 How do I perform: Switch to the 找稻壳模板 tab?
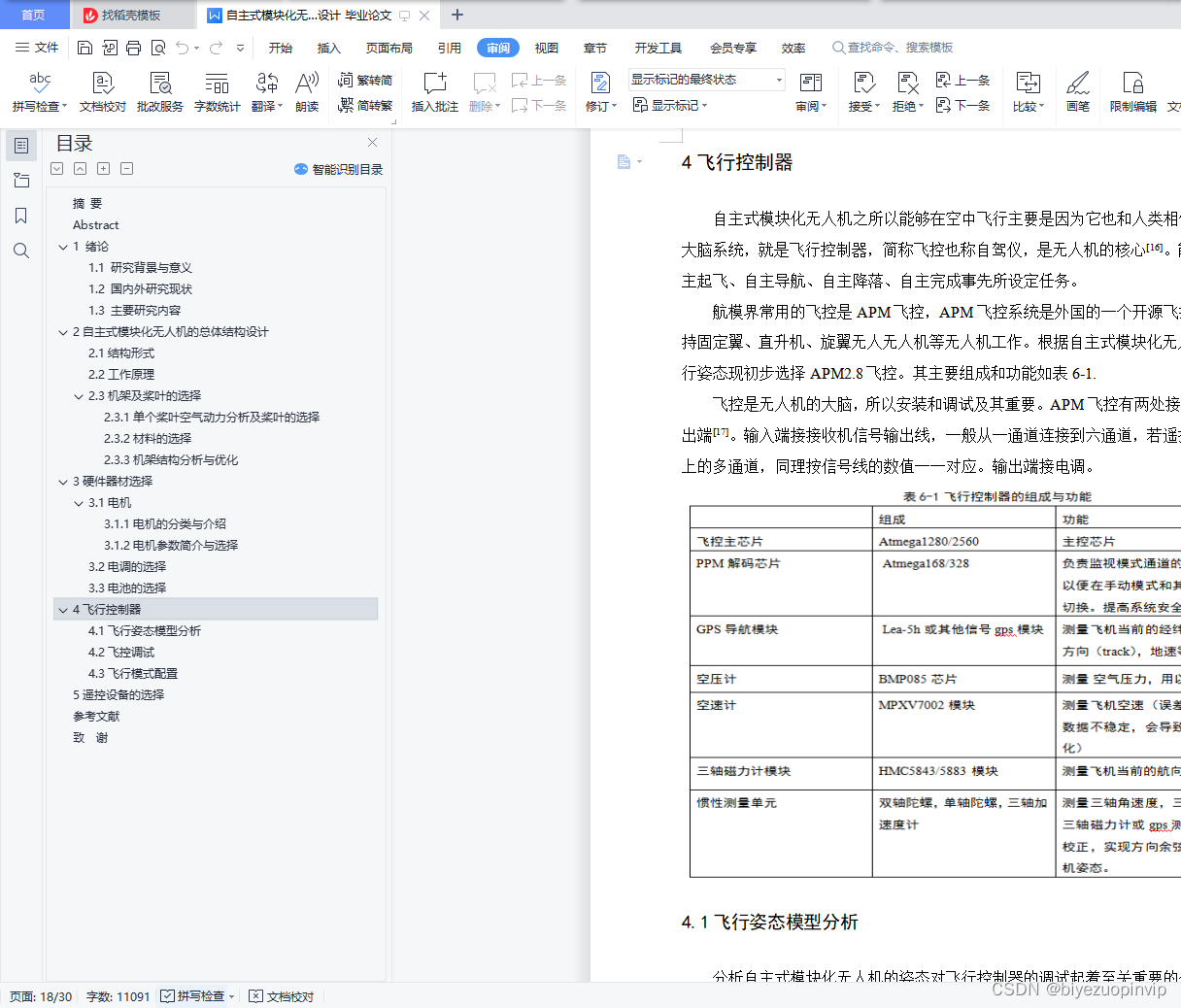tap(131, 15)
